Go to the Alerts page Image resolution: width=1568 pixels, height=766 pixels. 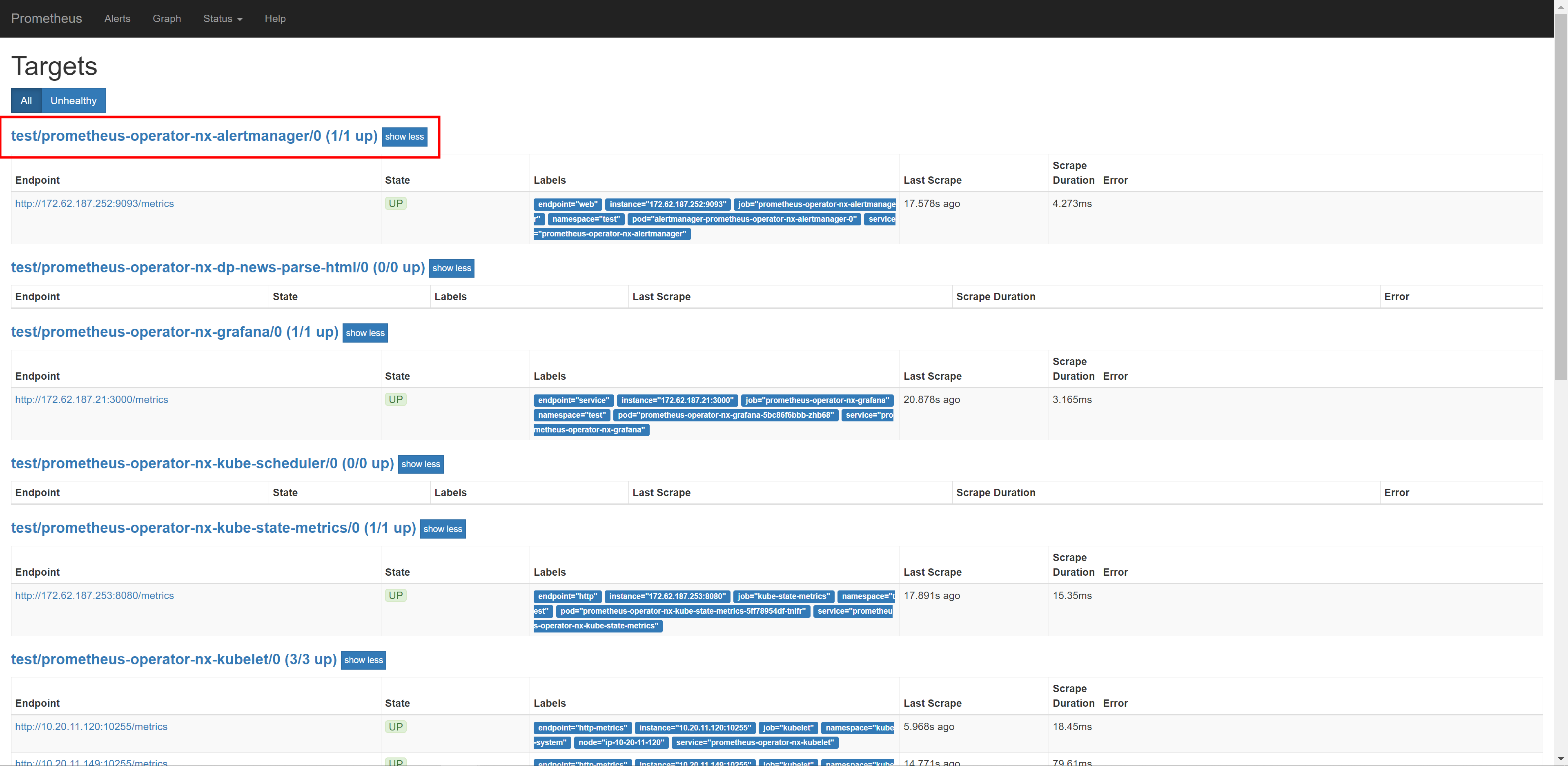[x=117, y=18]
